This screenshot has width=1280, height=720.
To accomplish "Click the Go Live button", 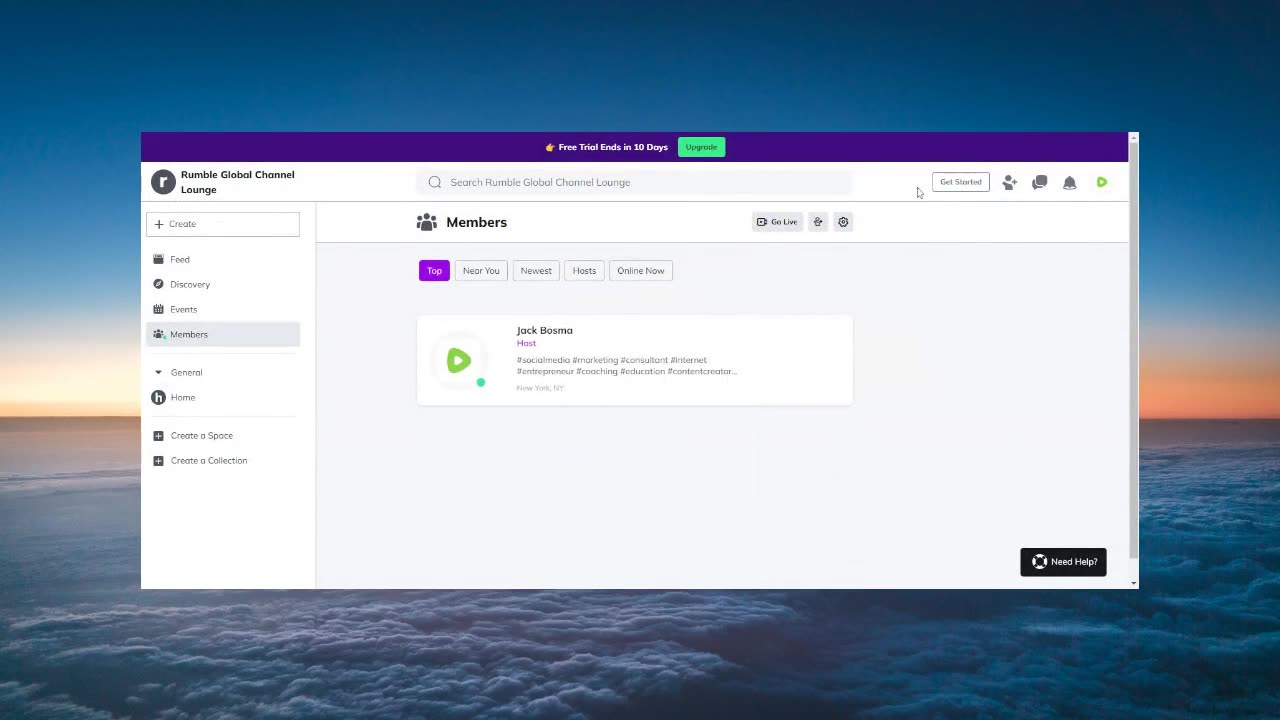I will click(777, 222).
